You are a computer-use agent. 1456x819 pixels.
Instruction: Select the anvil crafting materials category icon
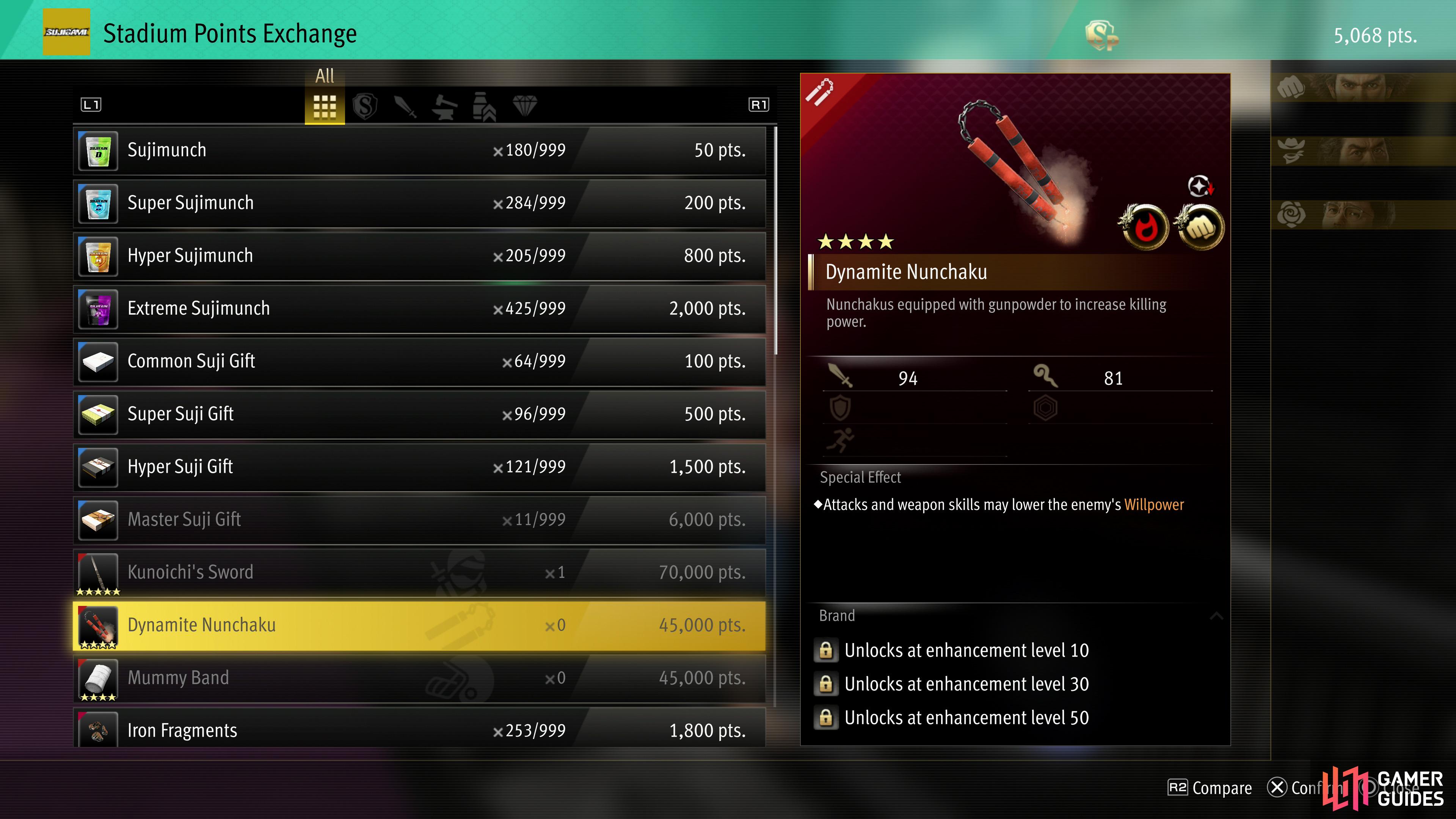pos(444,106)
